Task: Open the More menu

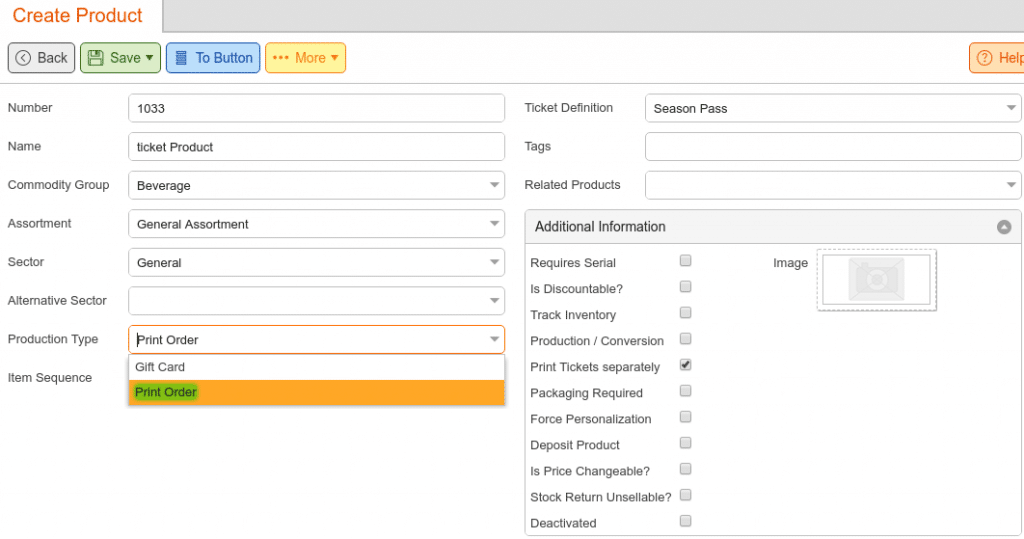Action: (305, 57)
